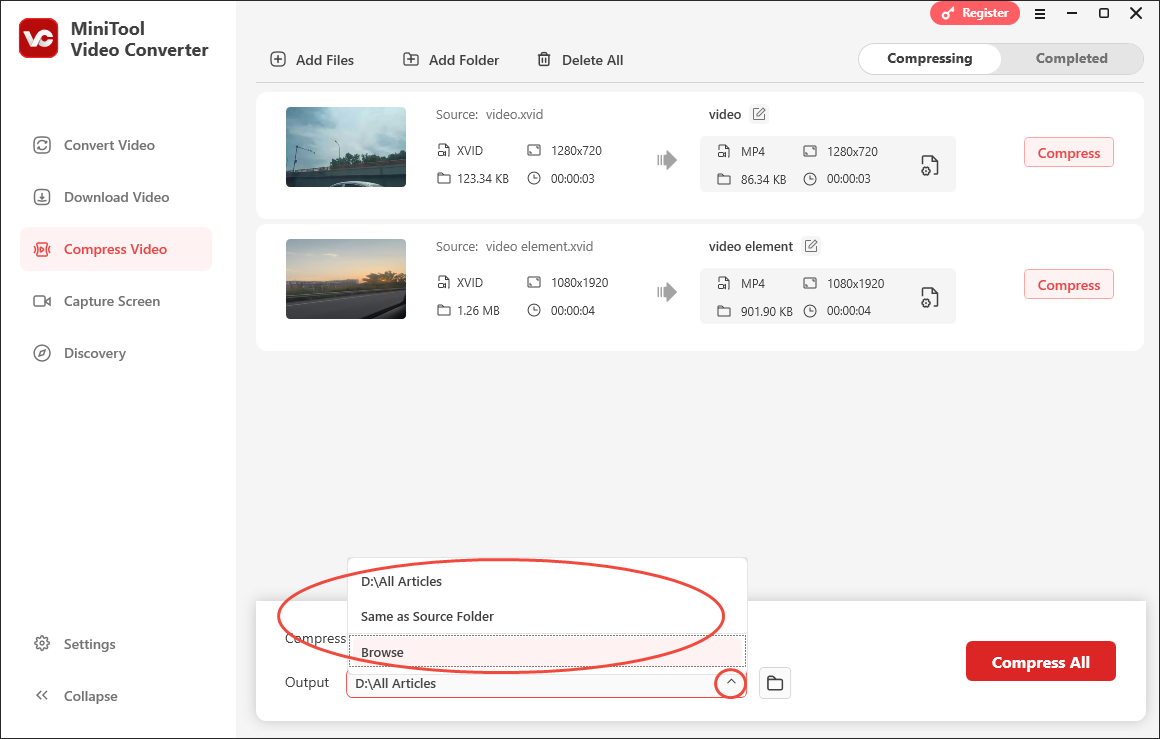Compress the video.xvid file

click(x=1068, y=152)
